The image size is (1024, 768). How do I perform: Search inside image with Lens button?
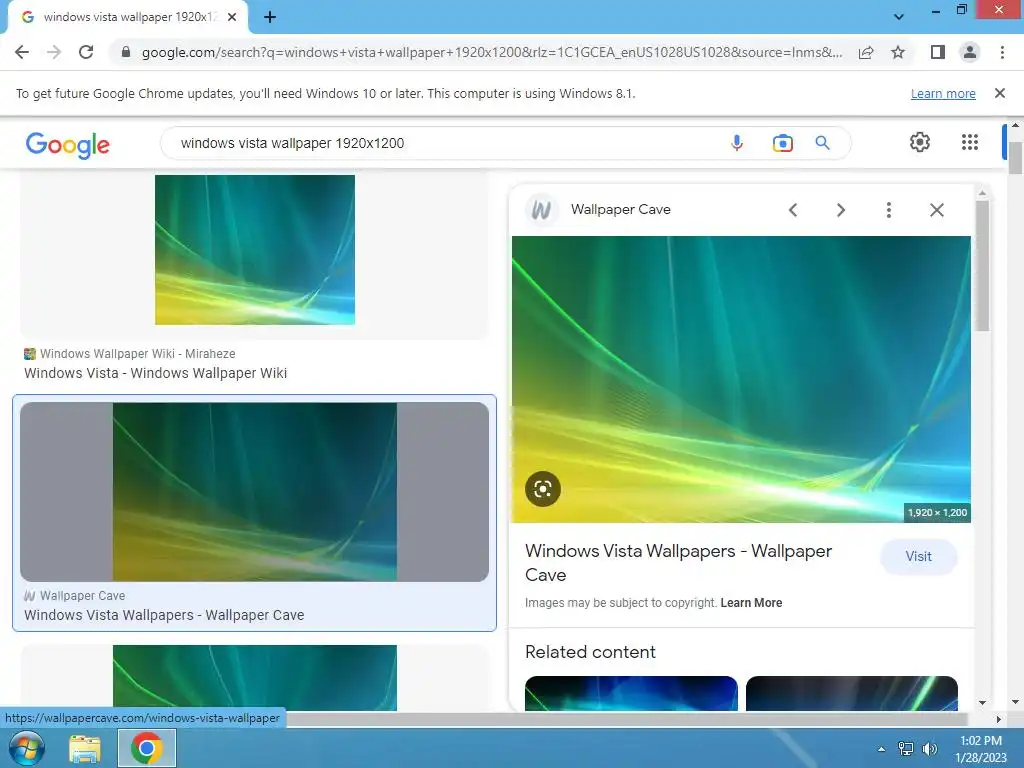[543, 488]
